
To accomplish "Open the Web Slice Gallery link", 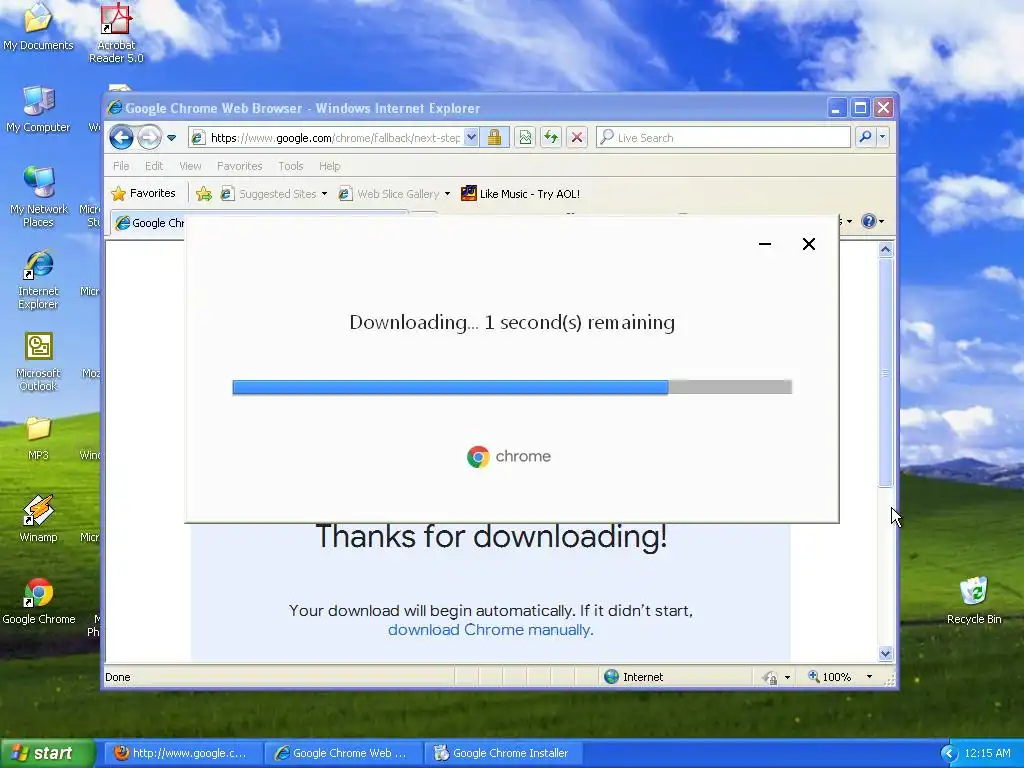I will click(x=389, y=193).
